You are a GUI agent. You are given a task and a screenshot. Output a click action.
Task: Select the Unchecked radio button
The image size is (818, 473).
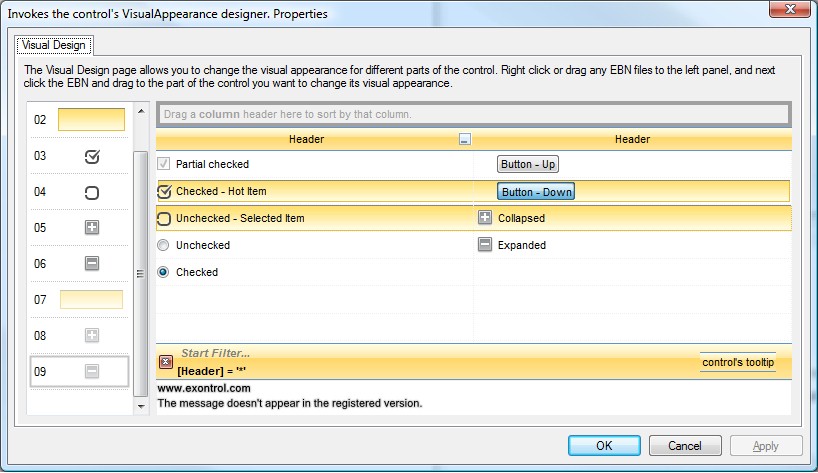tap(164, 245)
